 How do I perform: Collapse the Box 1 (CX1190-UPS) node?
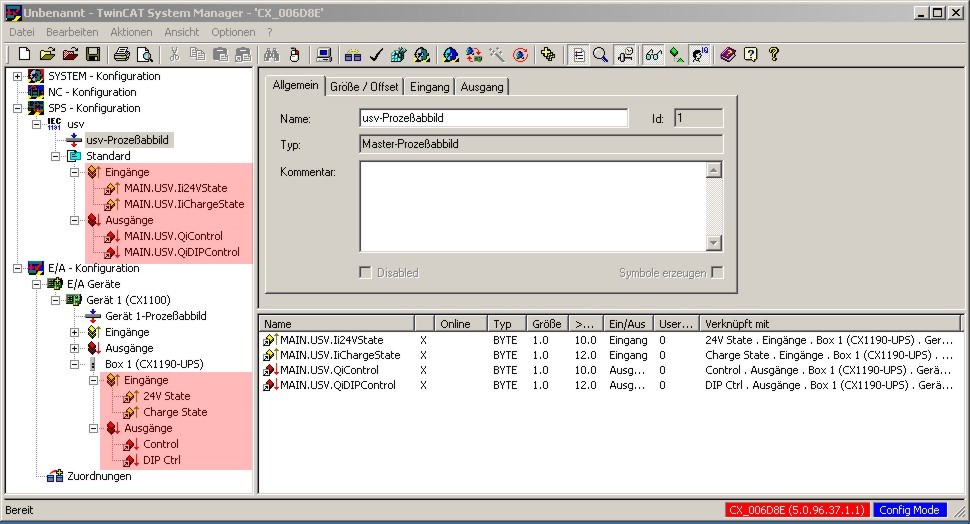[75, 364]
